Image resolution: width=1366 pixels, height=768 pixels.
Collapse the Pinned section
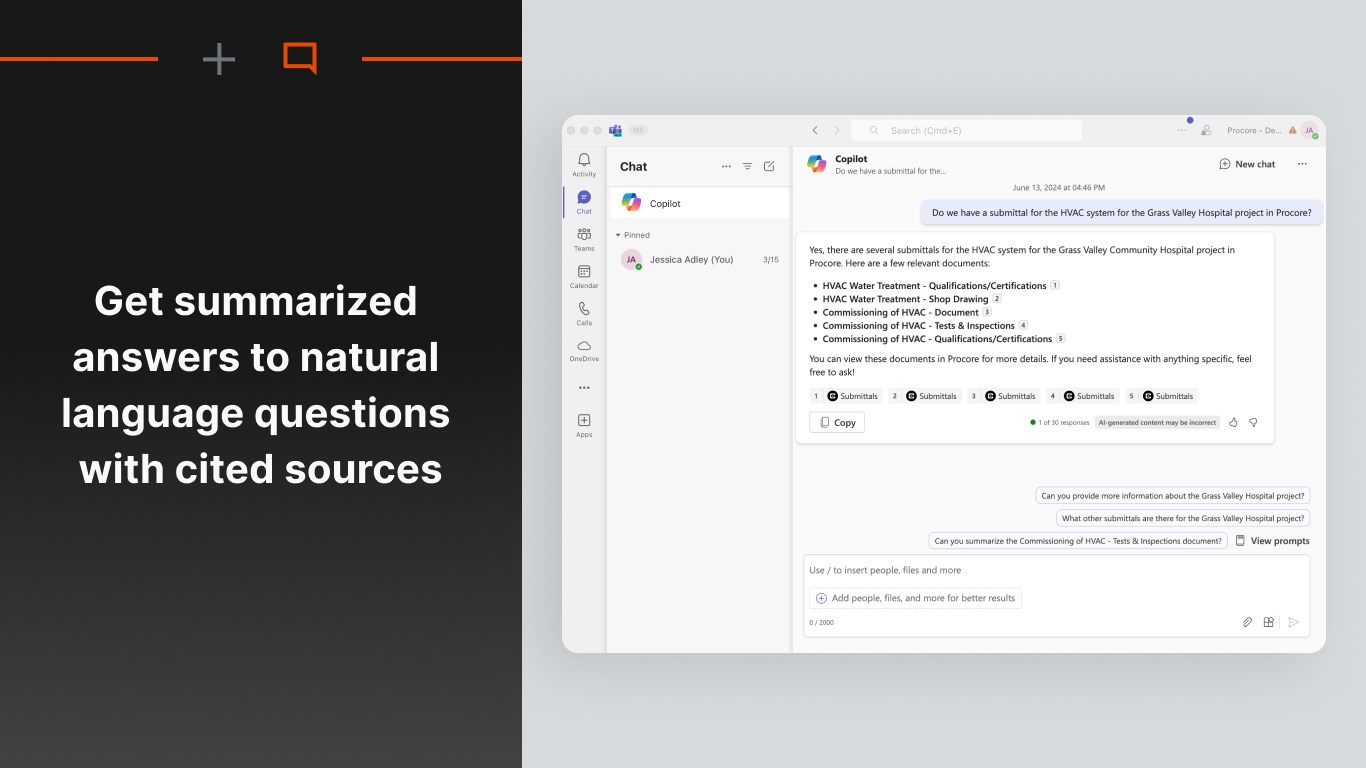[x=633, y=235]
